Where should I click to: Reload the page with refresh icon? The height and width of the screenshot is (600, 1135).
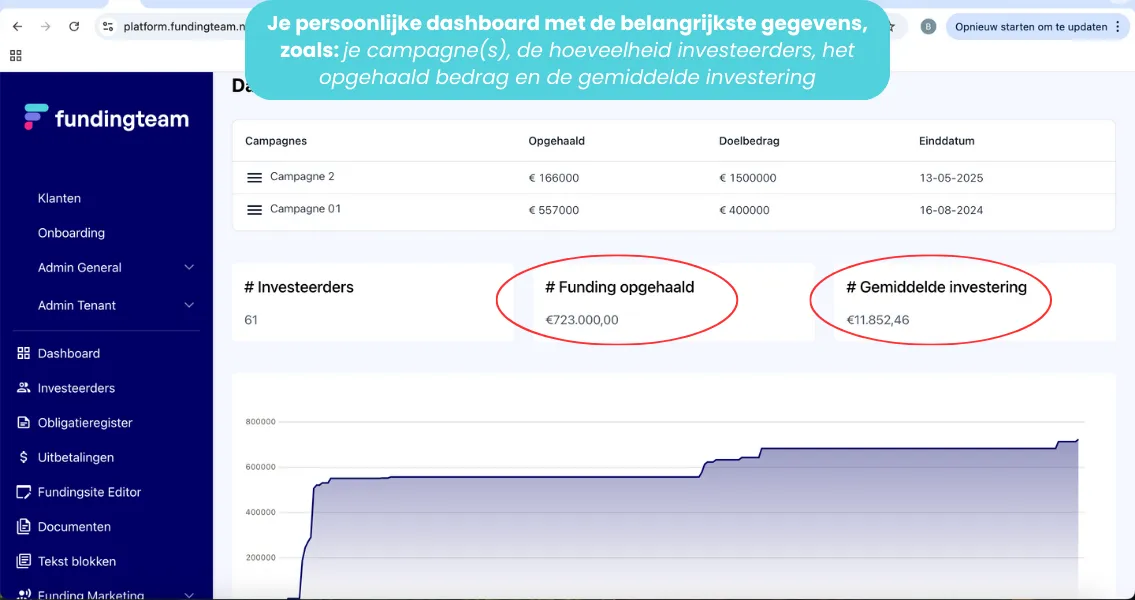[x=74, y=27]
